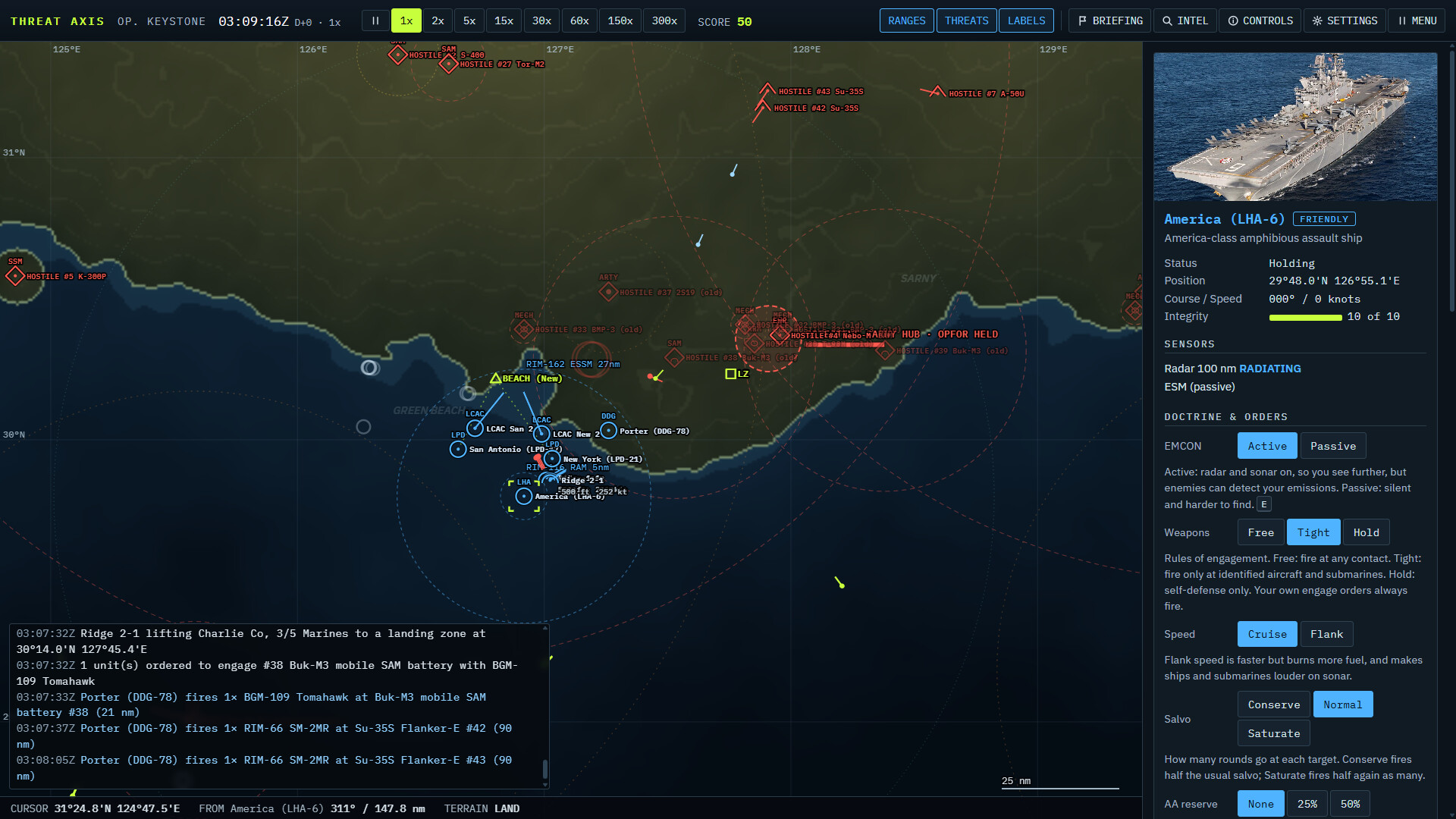Viewport: 1456px width, 819px height.
Task: Set AA reserve to 25%
Action: coord(1307,804)
